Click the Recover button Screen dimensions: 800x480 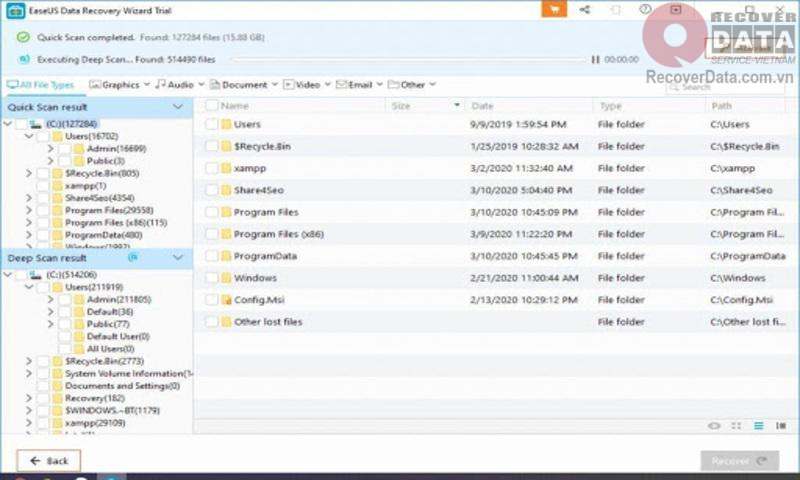[740, 461]
